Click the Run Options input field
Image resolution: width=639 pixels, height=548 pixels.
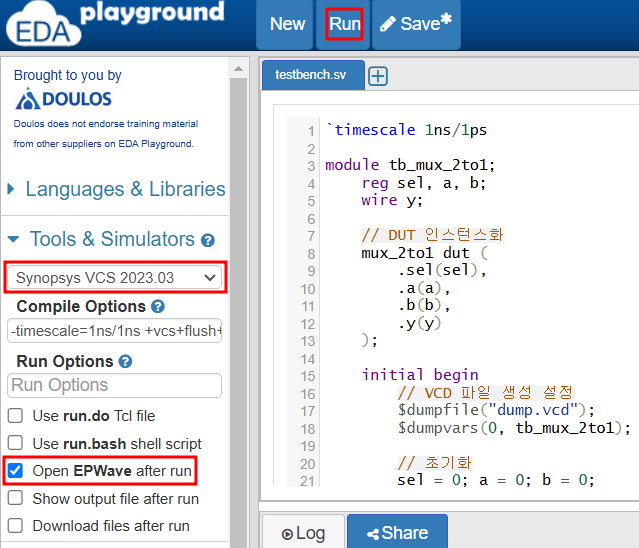[x=114, y=385]
